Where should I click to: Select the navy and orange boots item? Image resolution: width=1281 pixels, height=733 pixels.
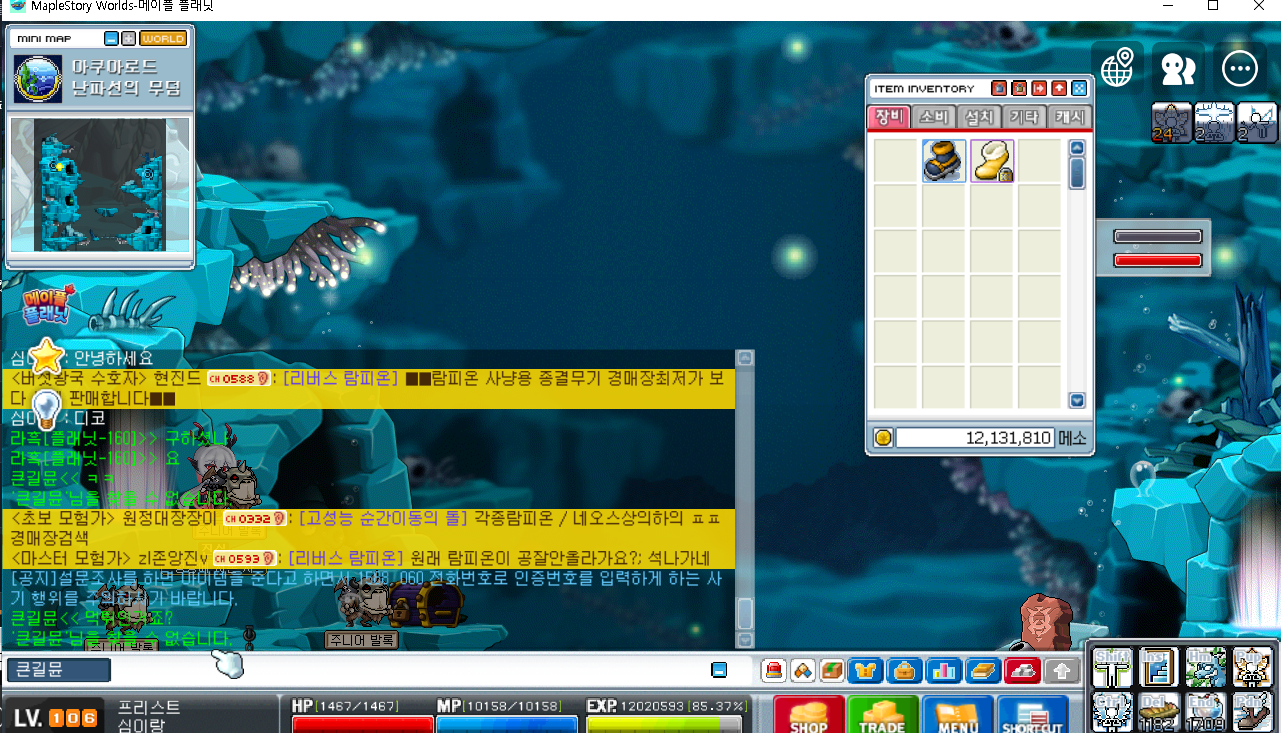tap(943, 161)
